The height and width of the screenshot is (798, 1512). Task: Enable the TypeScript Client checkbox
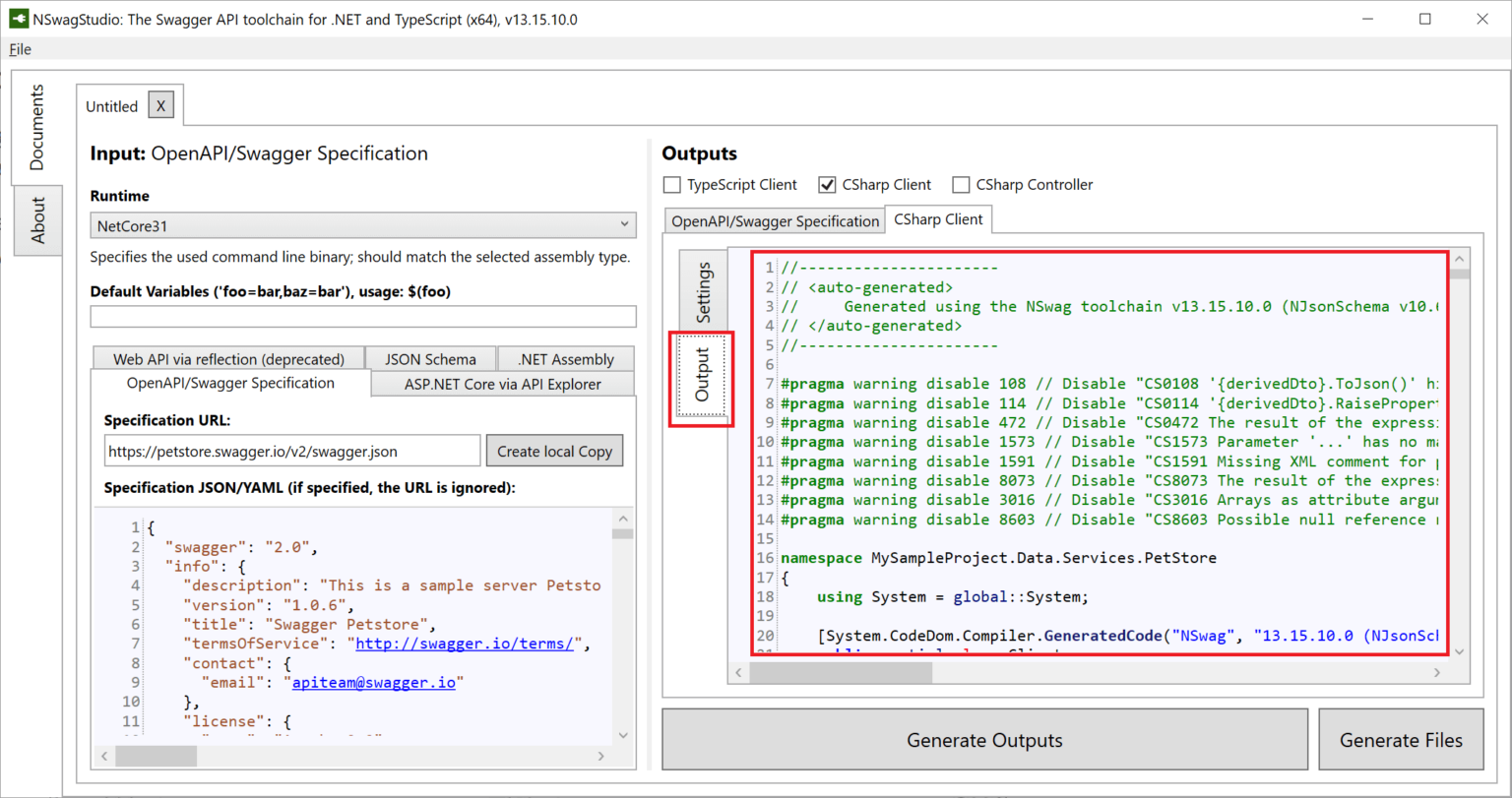(672, 184)
